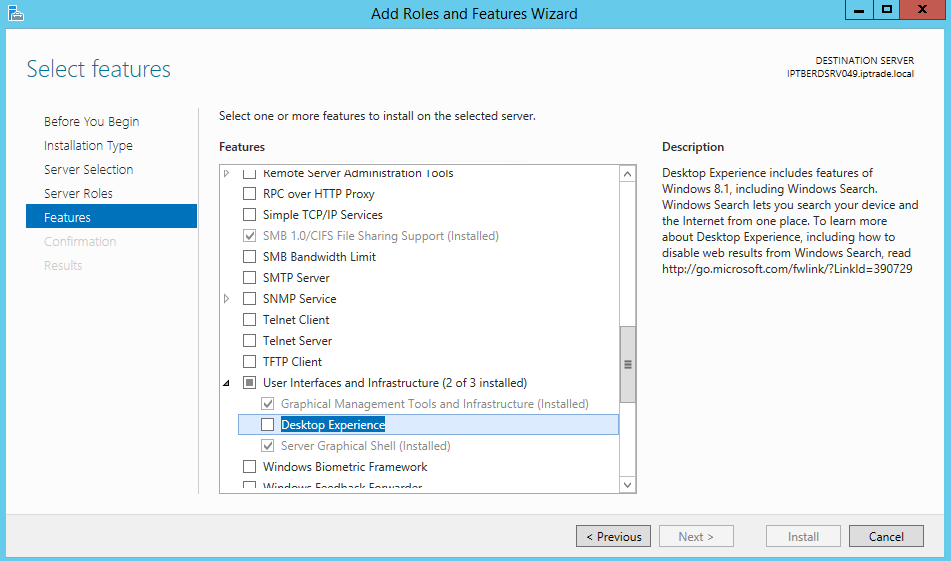Expand the SNMP Service tree node
The height and width of the screenshot is (561, 951).
(x=226, y=298)
